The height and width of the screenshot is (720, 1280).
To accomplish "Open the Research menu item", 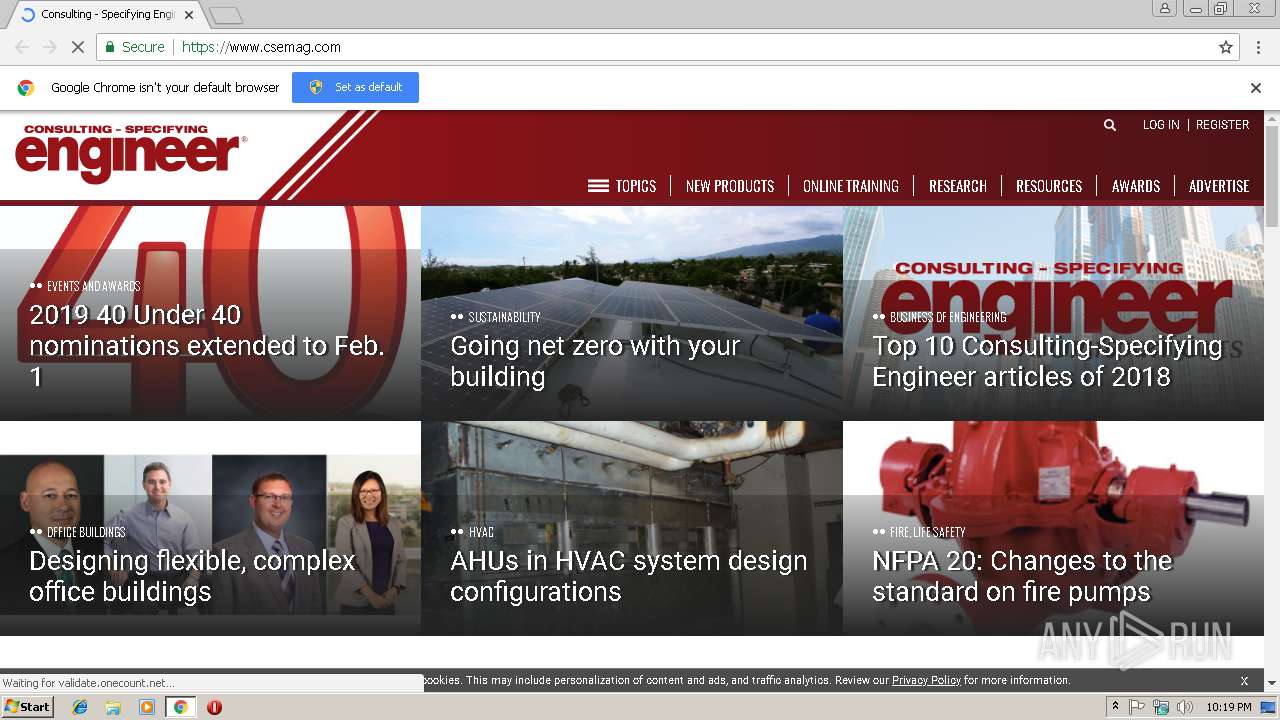I will pyautogui.click(x=958, y=186).
